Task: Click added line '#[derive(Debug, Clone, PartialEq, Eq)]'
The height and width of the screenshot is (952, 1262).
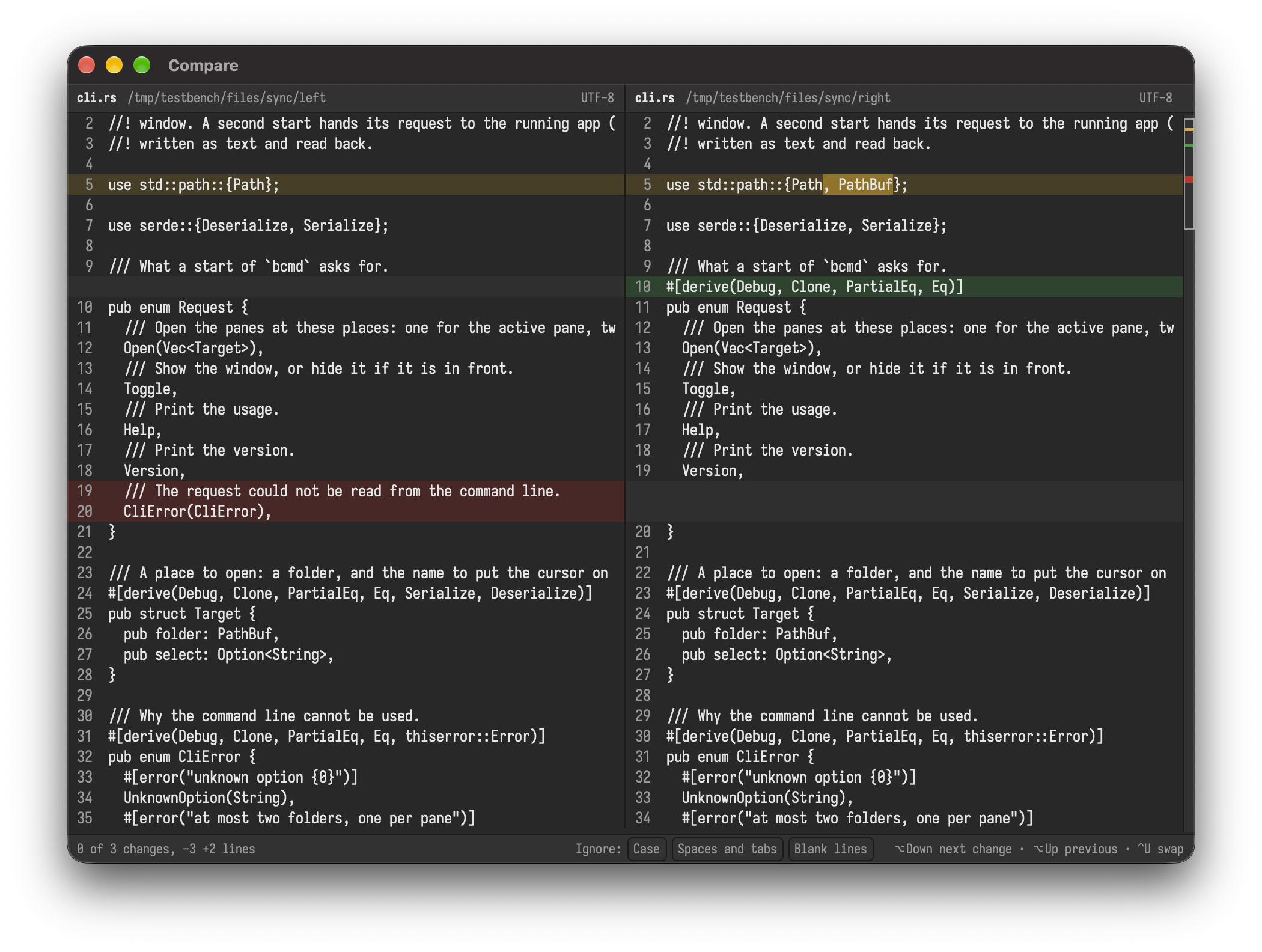Action: coord(814,287)
